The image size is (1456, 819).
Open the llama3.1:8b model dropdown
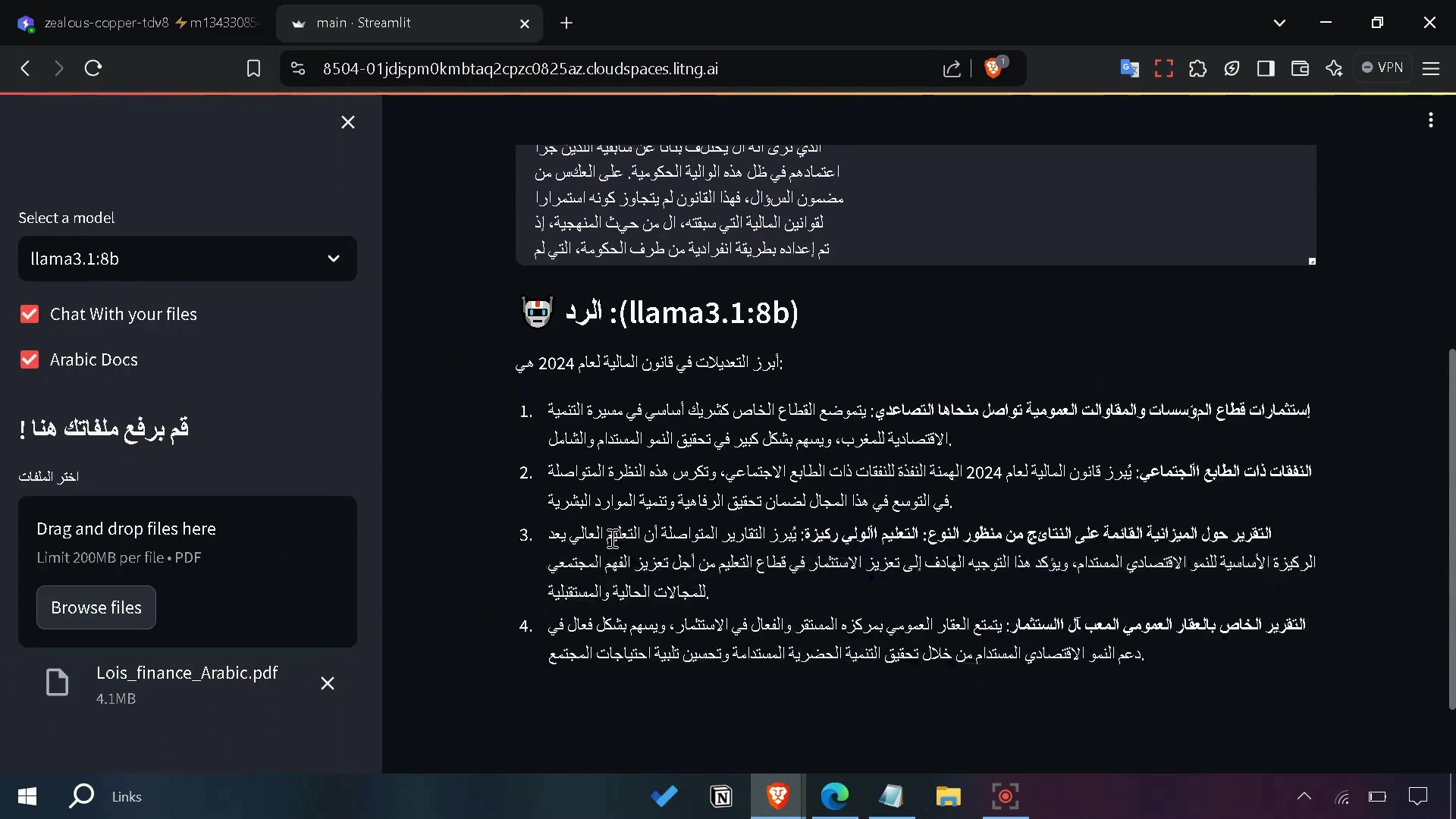pos(187,259)
